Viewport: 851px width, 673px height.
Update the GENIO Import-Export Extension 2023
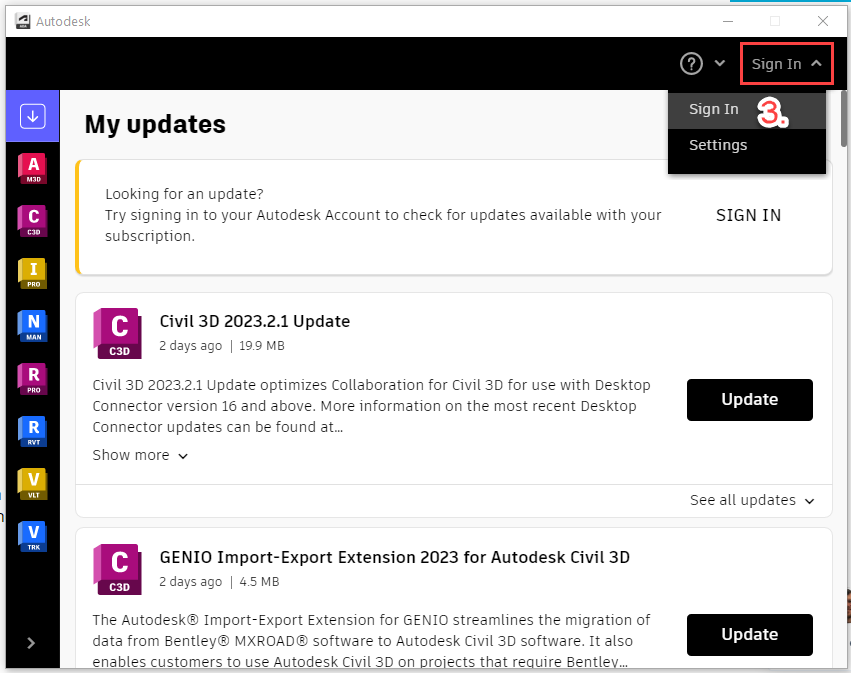click(x=749, y=634)
